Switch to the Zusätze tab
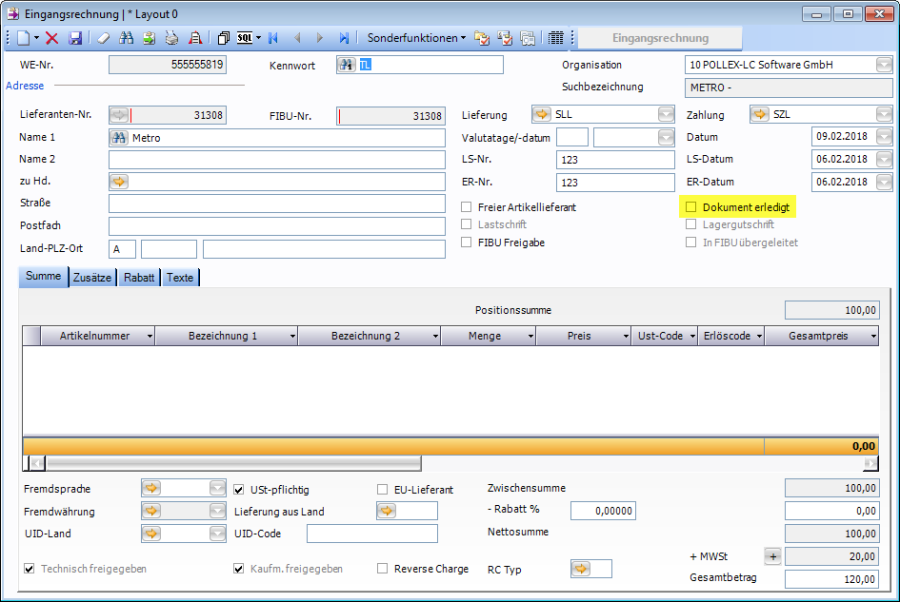Screen dimensions: 900x602 pyautogui.click(x=92, y=278)
